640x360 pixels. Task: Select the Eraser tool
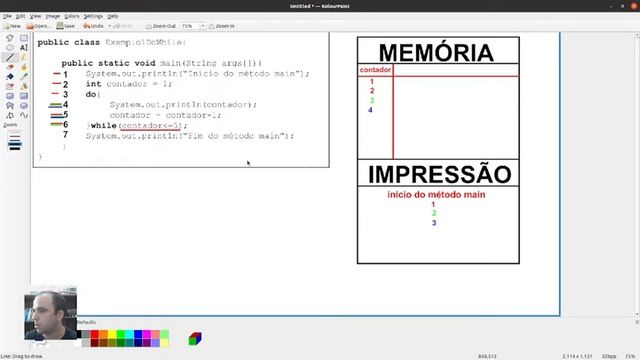tap(10, 67)
